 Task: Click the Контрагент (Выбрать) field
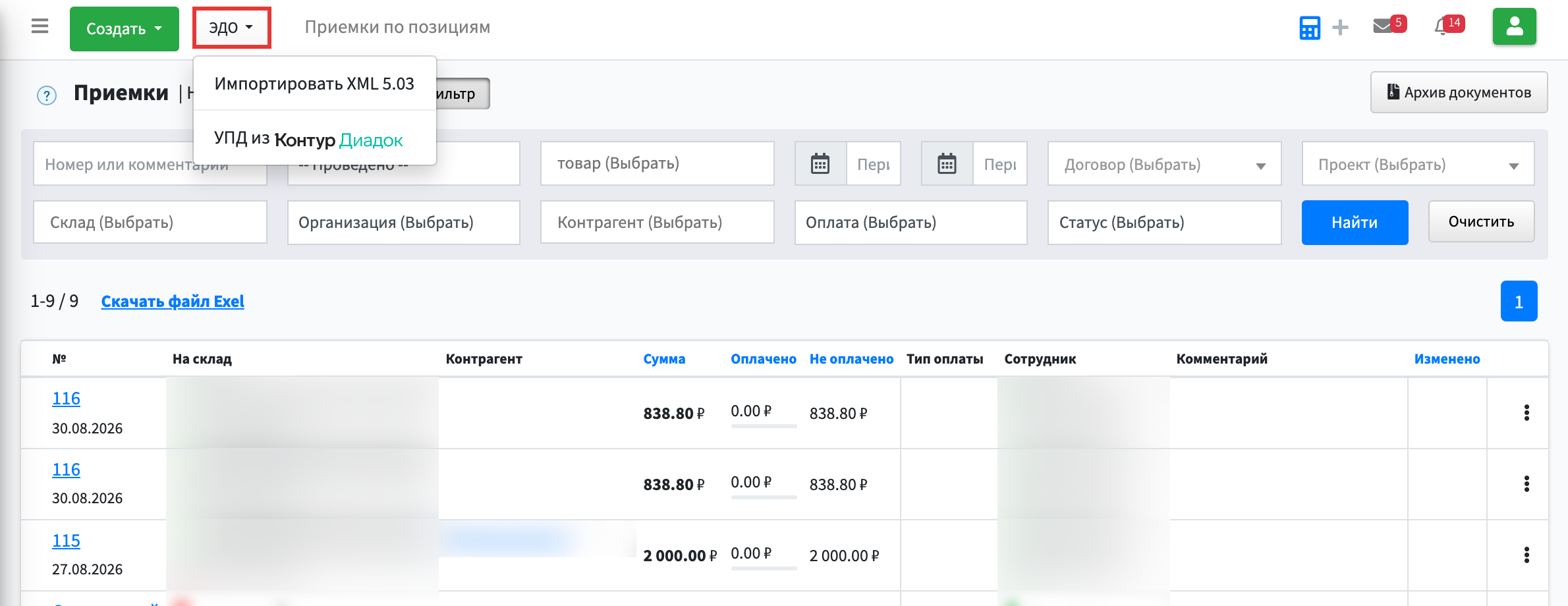coord(657,223)
